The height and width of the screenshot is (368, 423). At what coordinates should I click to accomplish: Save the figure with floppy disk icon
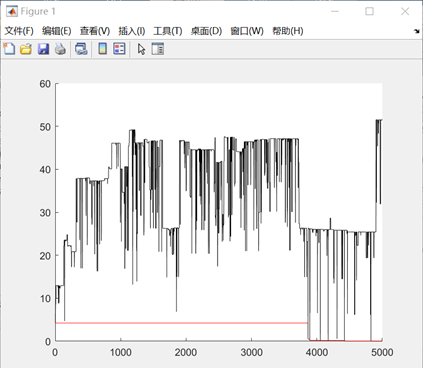point(43,49)
